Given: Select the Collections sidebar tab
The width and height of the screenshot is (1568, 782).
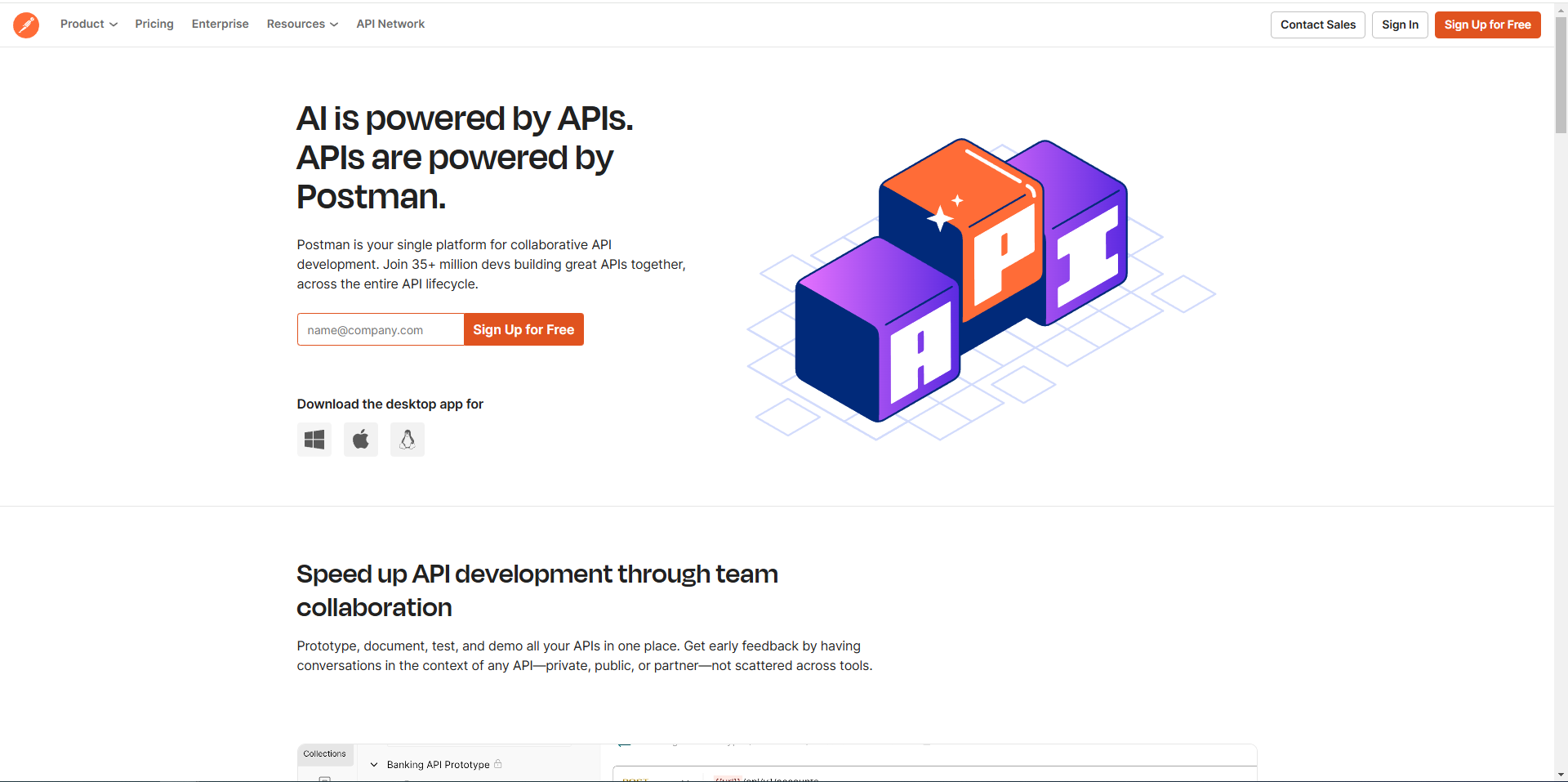Looking at the screenshot, I should click(x=325, y=753).
